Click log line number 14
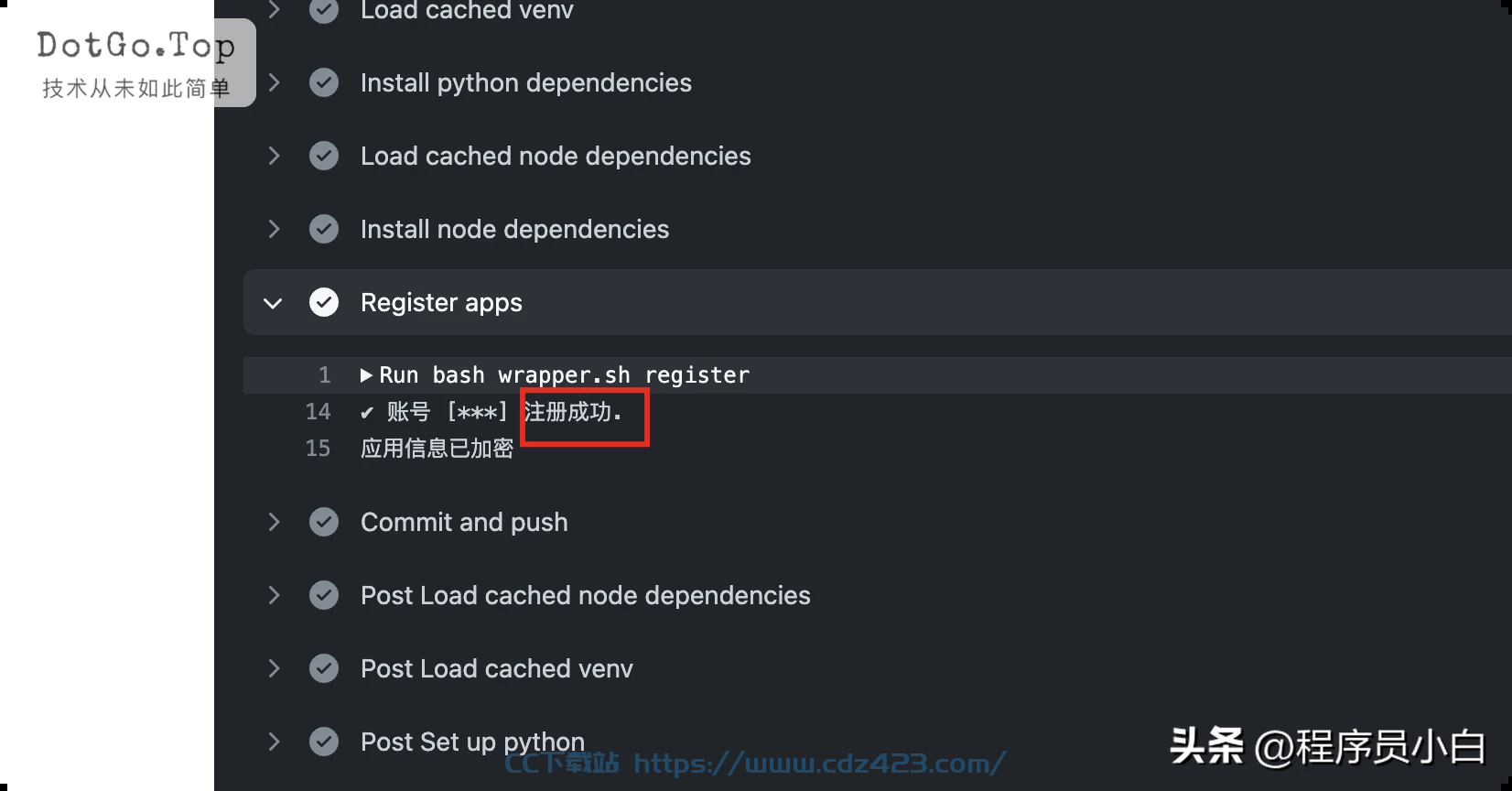 point(318,412)
